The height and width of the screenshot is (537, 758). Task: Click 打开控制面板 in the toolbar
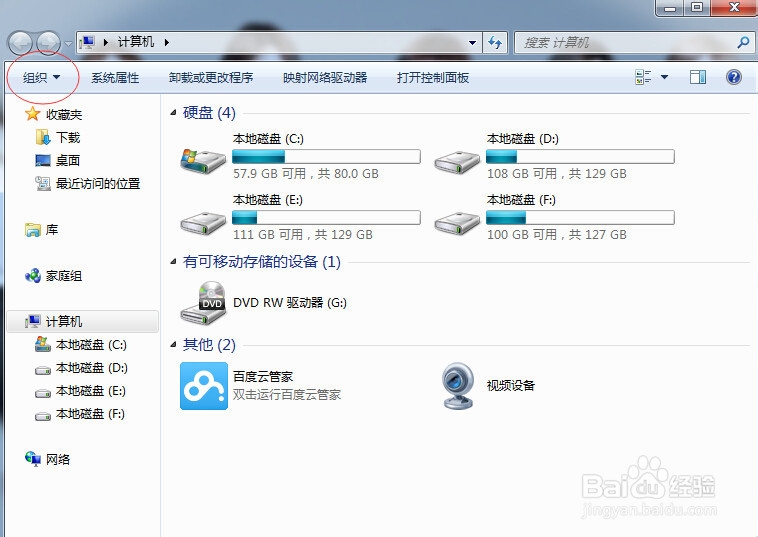pos(433,78)
